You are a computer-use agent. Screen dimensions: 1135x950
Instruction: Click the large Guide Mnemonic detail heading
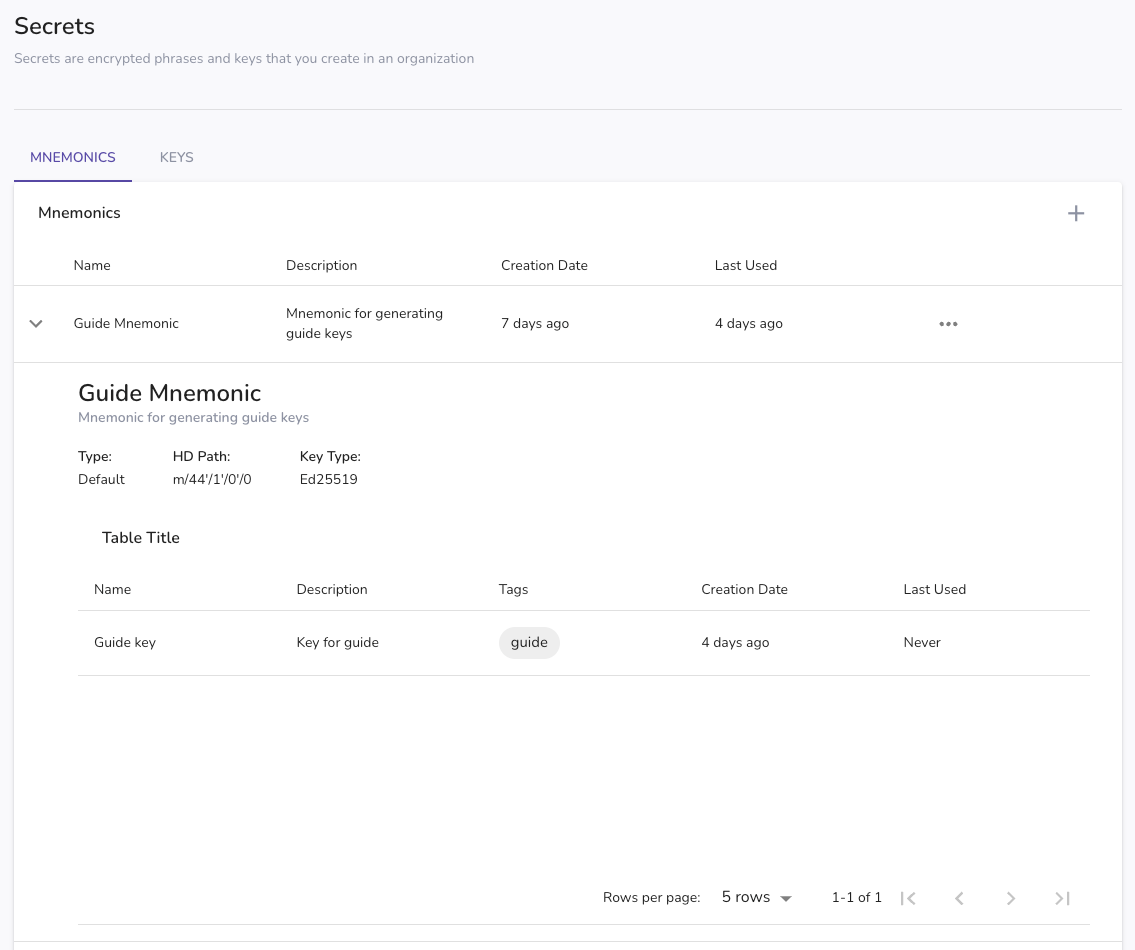(169, 392)
